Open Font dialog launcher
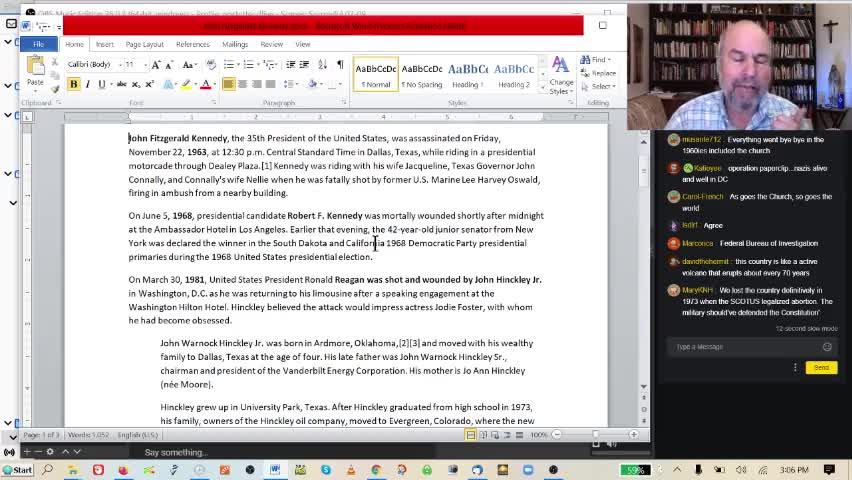The image size is (852, 480). 214,102
